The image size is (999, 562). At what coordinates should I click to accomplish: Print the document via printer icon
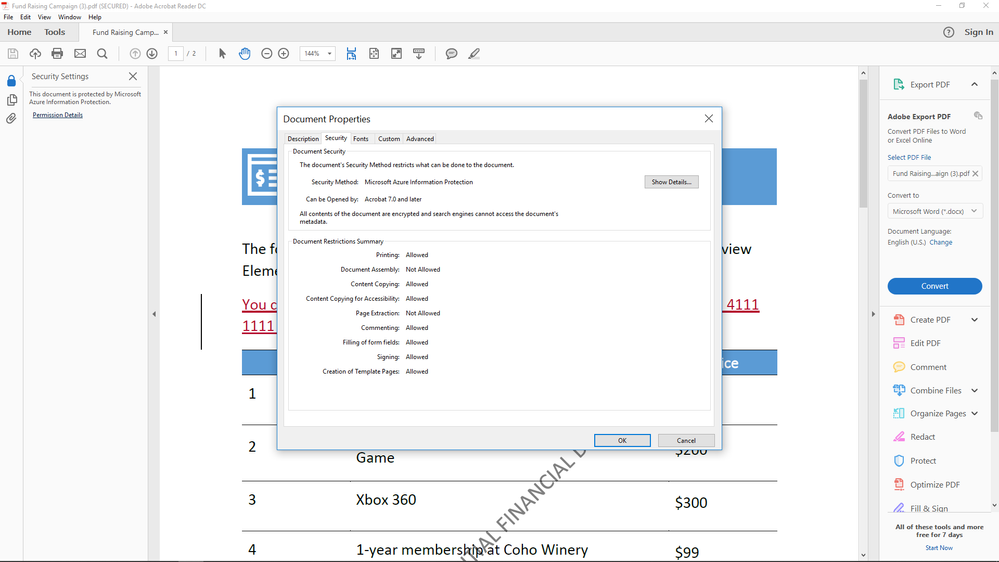[x=57, y=54]
